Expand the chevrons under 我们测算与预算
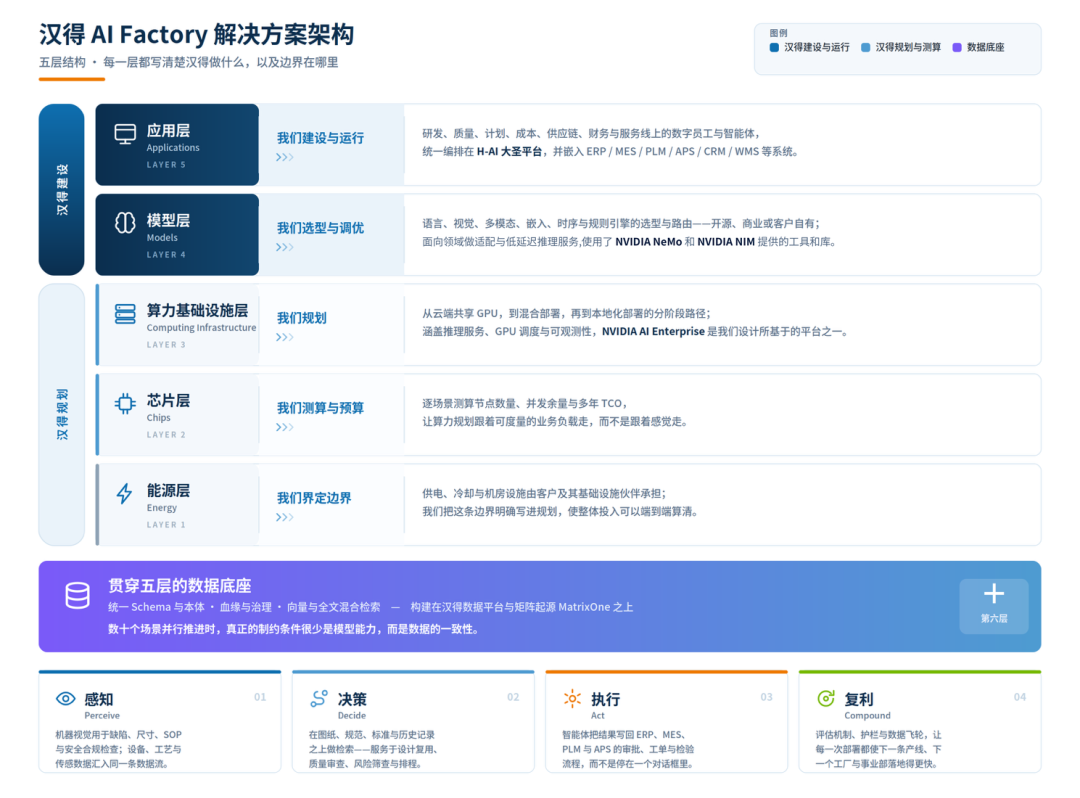The image size is (1080, 798). [284, 428]
